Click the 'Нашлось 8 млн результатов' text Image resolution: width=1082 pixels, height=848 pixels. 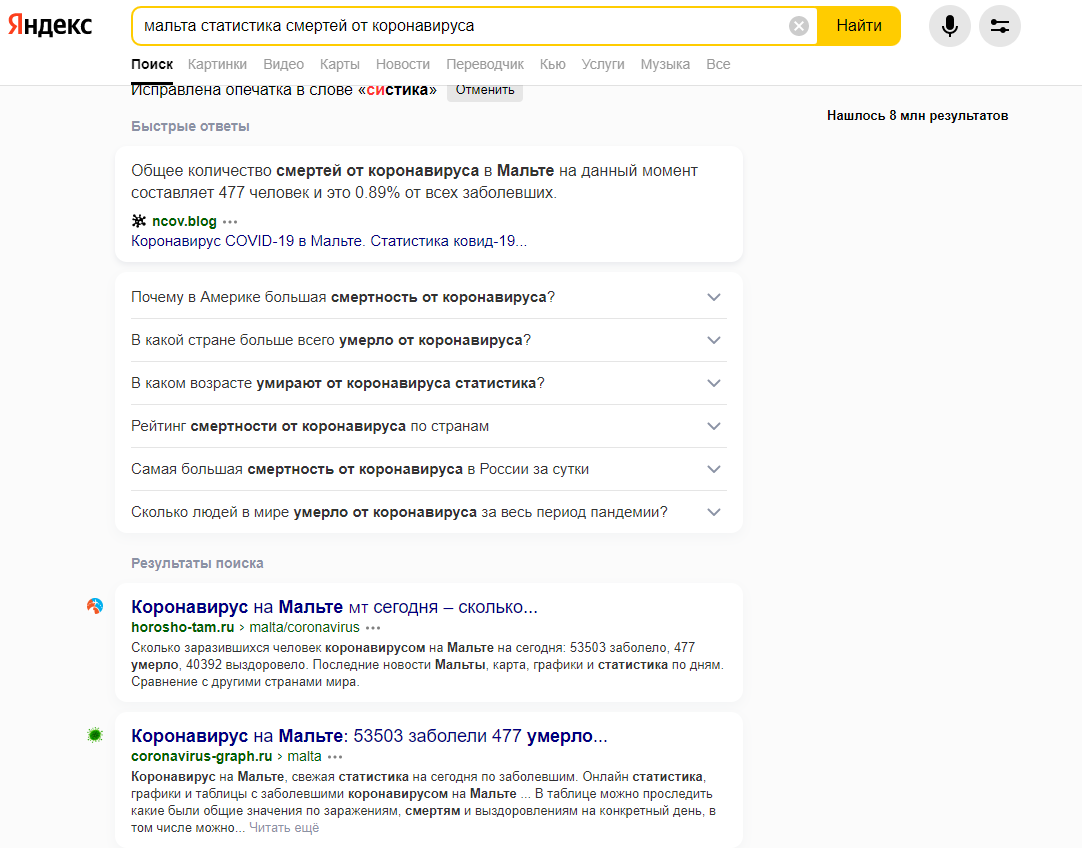coord(917,116)
